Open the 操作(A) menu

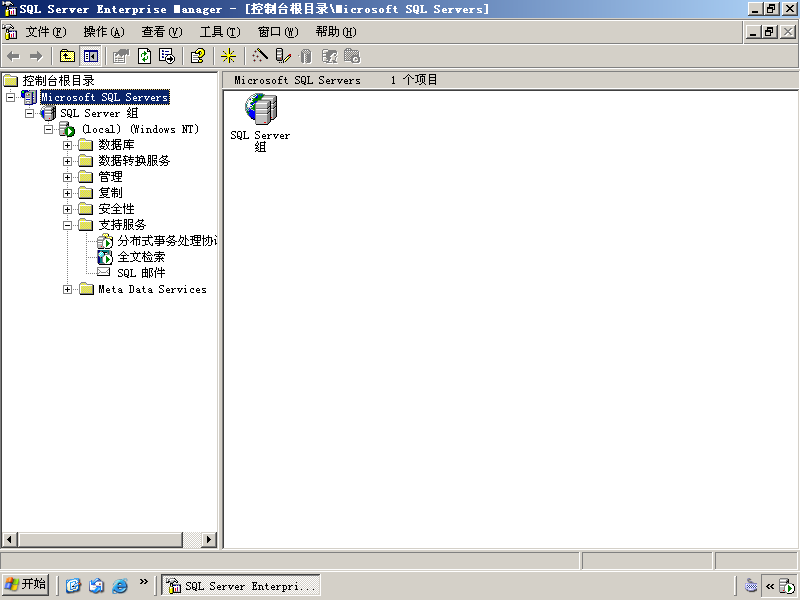coord(104,32)
